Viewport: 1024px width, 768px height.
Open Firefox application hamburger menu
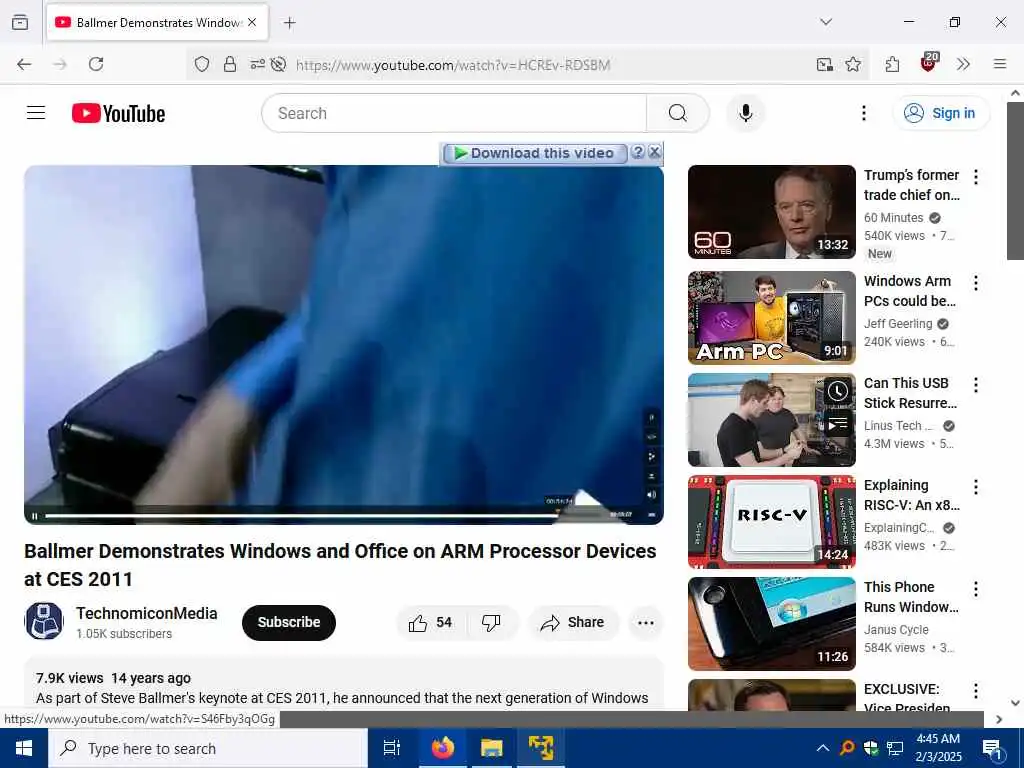[999, 64]
